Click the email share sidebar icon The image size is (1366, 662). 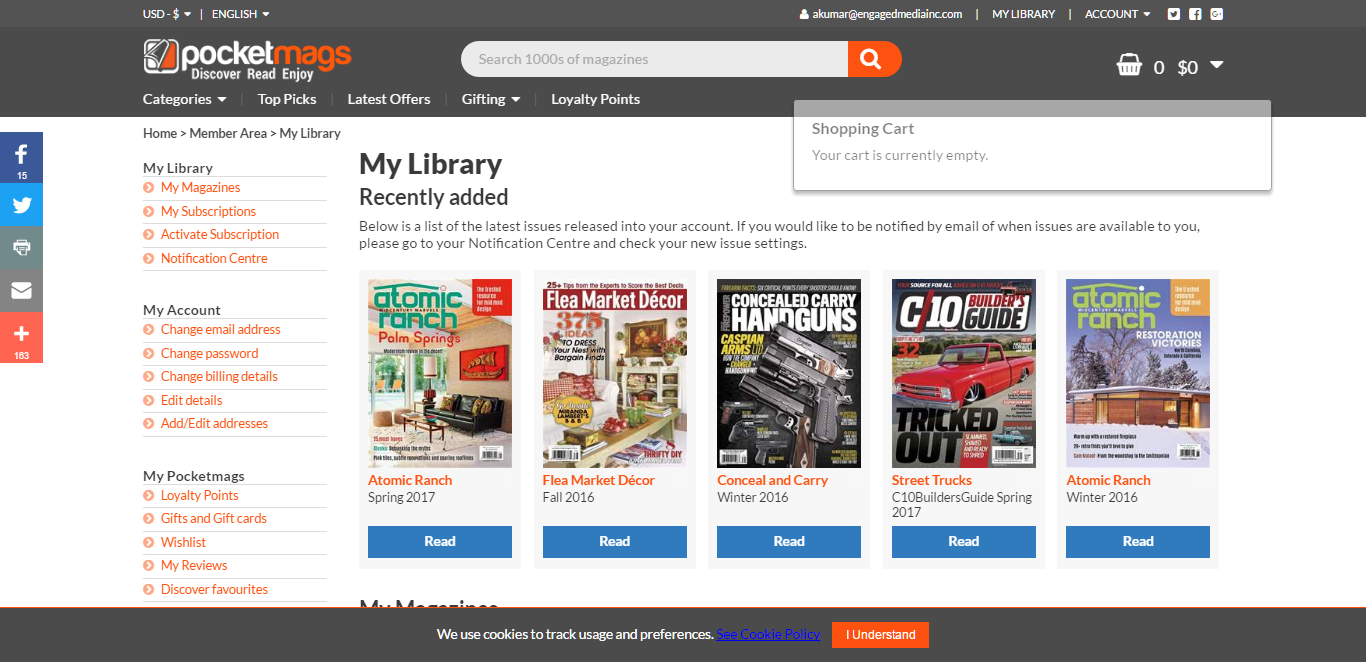point(21,291)
